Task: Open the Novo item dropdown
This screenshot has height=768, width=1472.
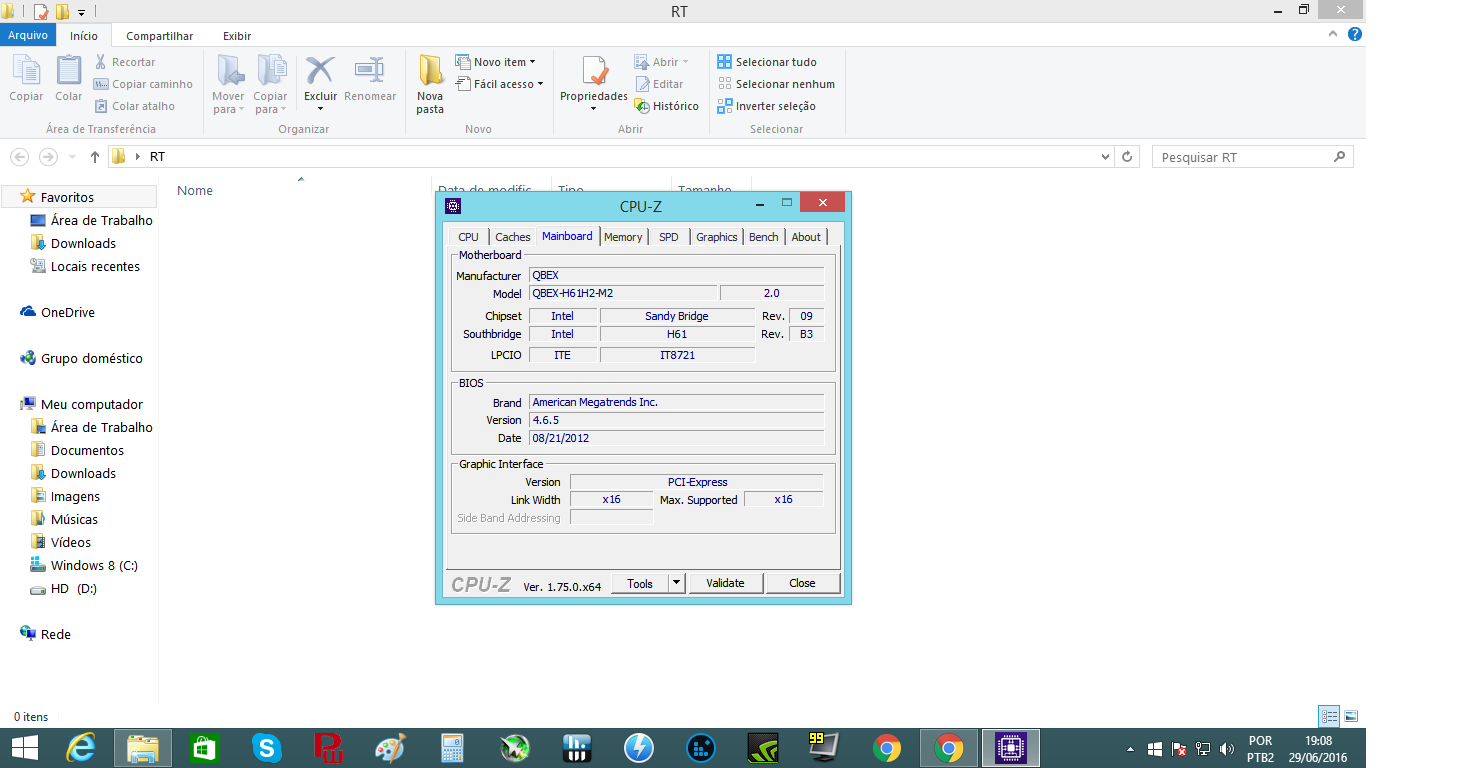Action: (x=496, y=62)
